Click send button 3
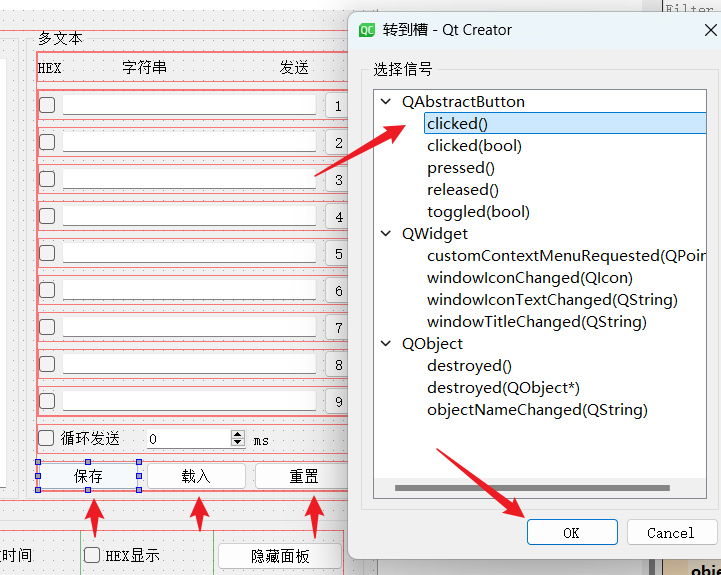 click(338, 180)
